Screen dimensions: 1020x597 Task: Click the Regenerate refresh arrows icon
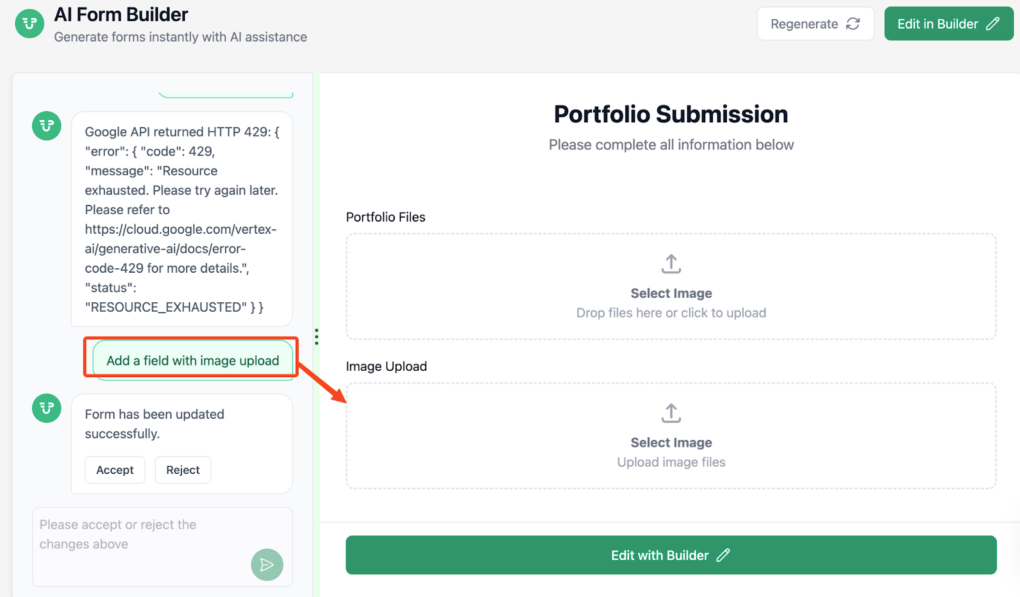pyautogui.click(x=853, y=24)
